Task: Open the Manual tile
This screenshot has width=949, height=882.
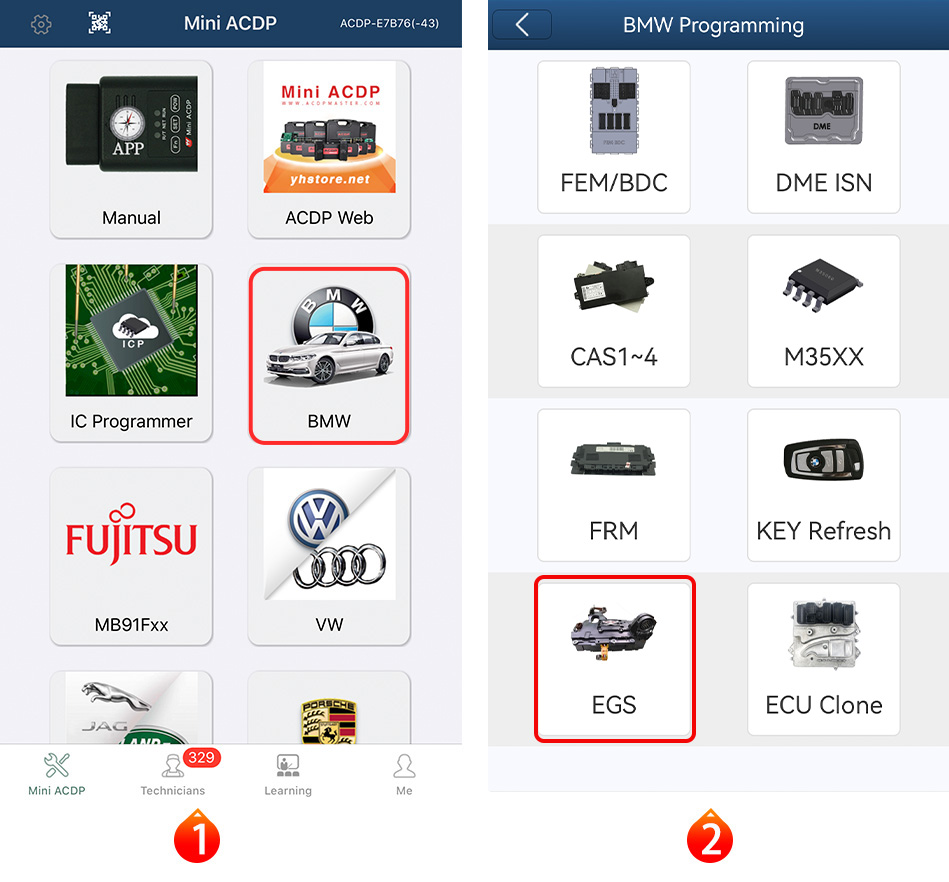Action: pos(131,149)
